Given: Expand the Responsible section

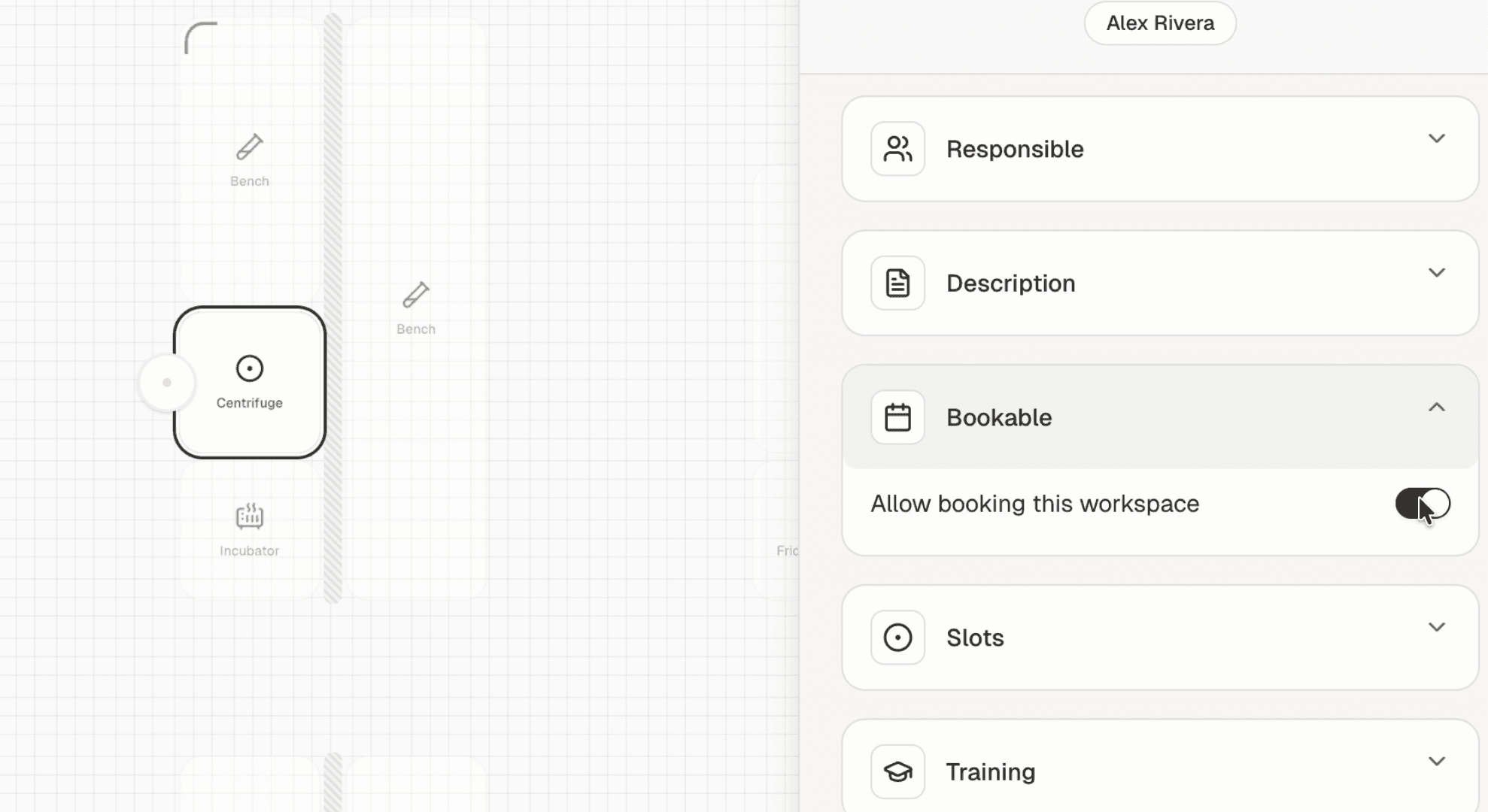Looking at the screenshot, I should 1438,138.
